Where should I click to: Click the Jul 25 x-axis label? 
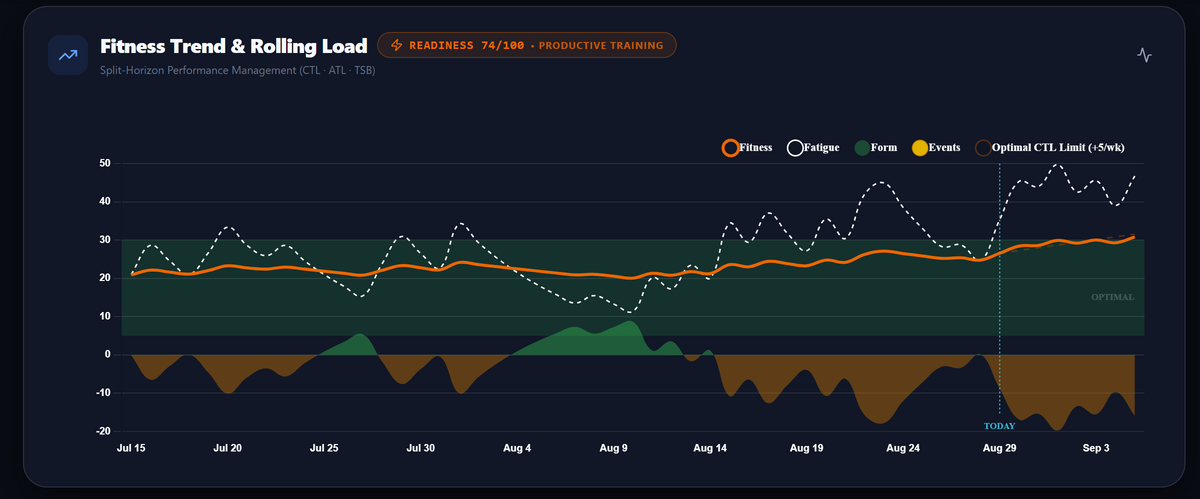point(324,448)
